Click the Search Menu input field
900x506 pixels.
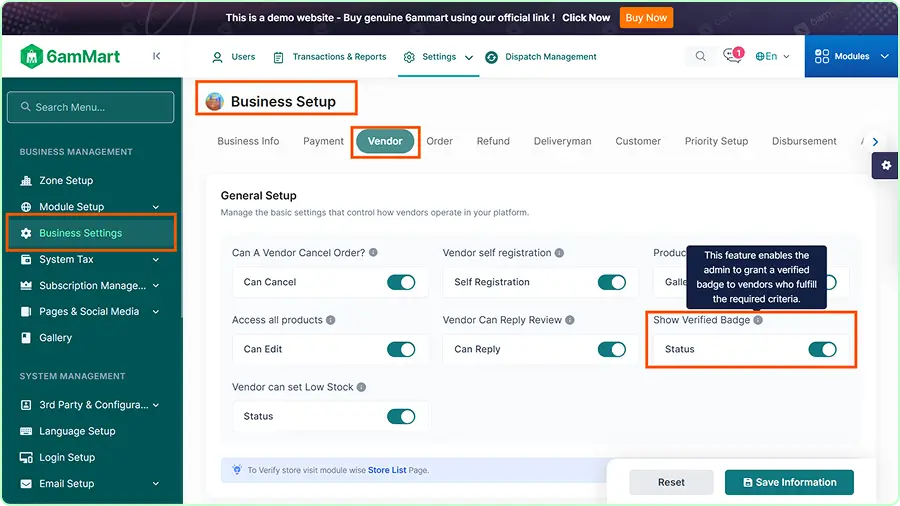90,107
